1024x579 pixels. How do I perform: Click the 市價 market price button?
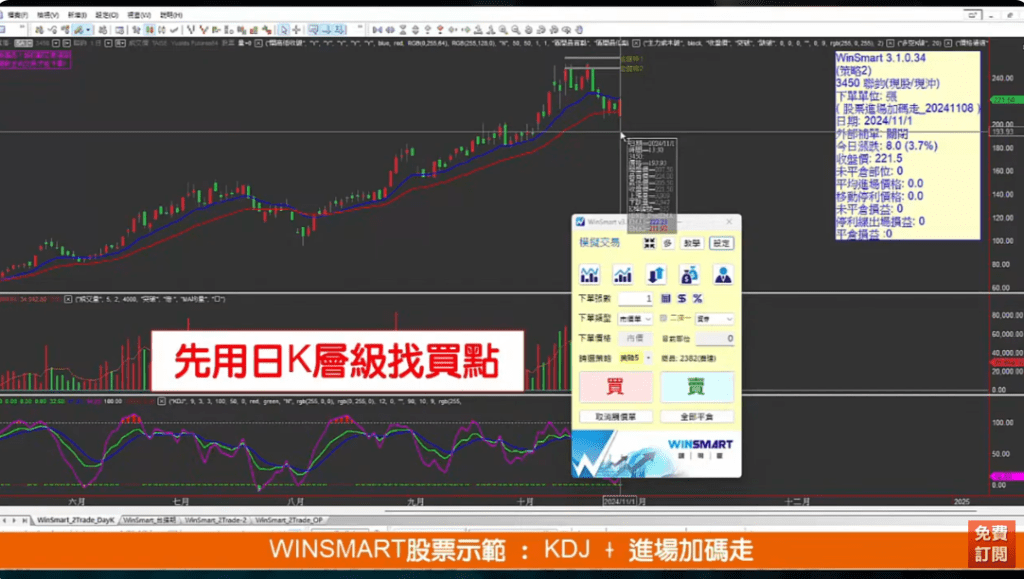point(635,338)
